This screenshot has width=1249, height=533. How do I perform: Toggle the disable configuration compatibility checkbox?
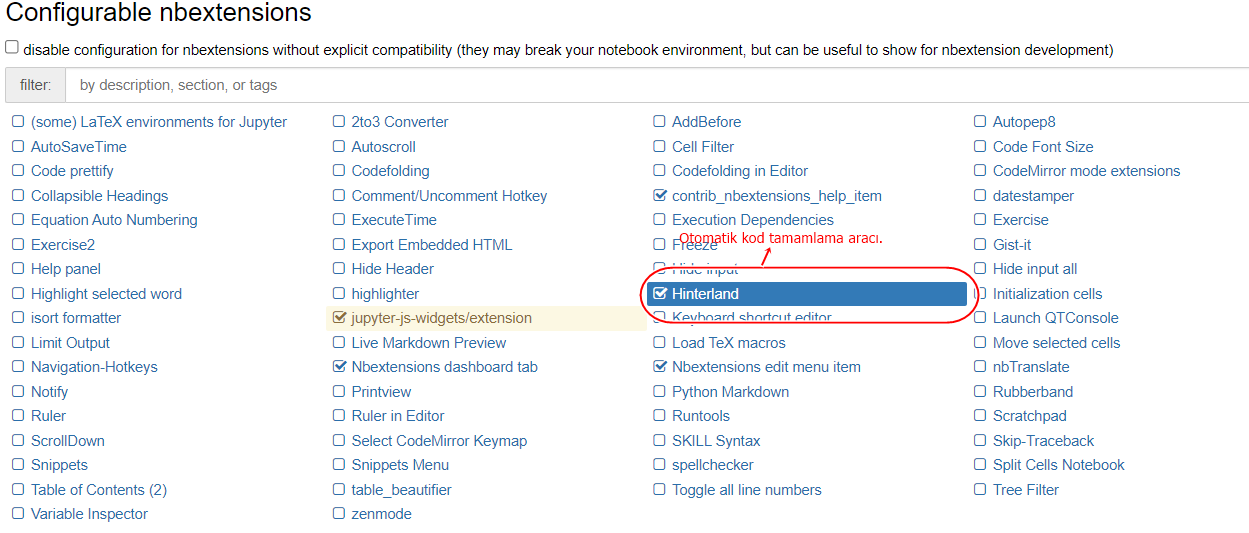(12, 48)
